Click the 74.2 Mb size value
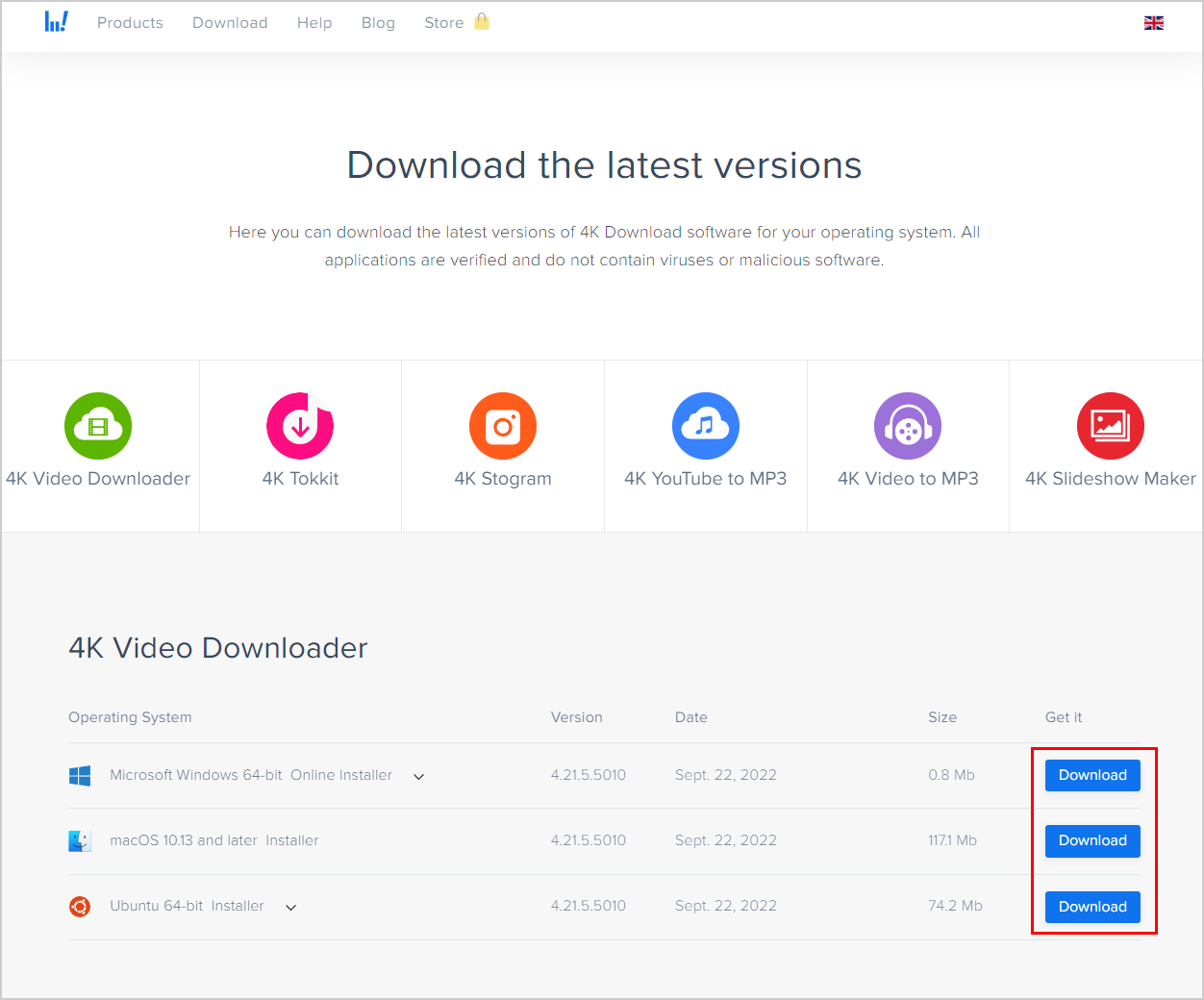 click(955, 906)
